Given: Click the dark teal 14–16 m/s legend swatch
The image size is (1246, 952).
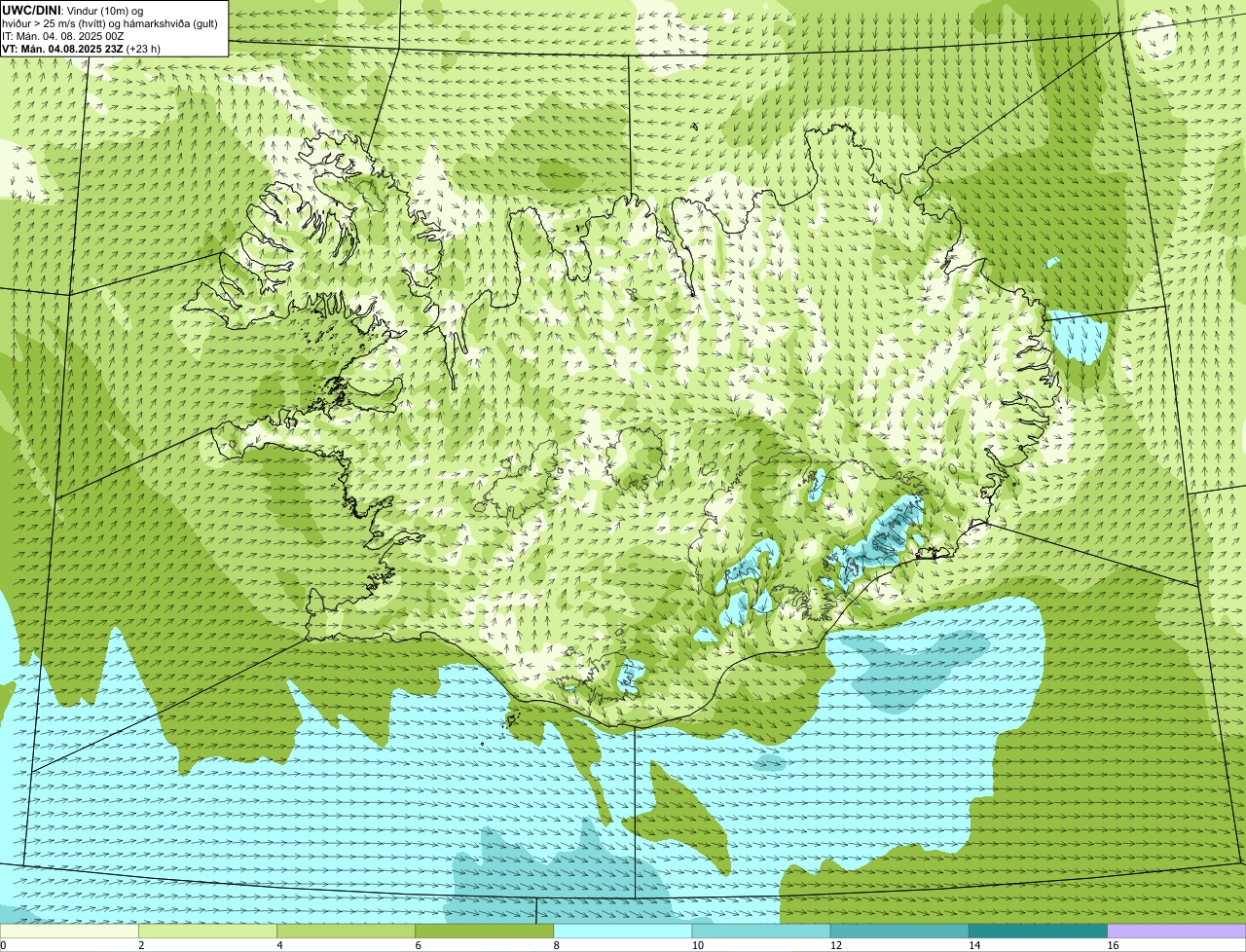Looking at the screenshot, I should coord(1038,931).
